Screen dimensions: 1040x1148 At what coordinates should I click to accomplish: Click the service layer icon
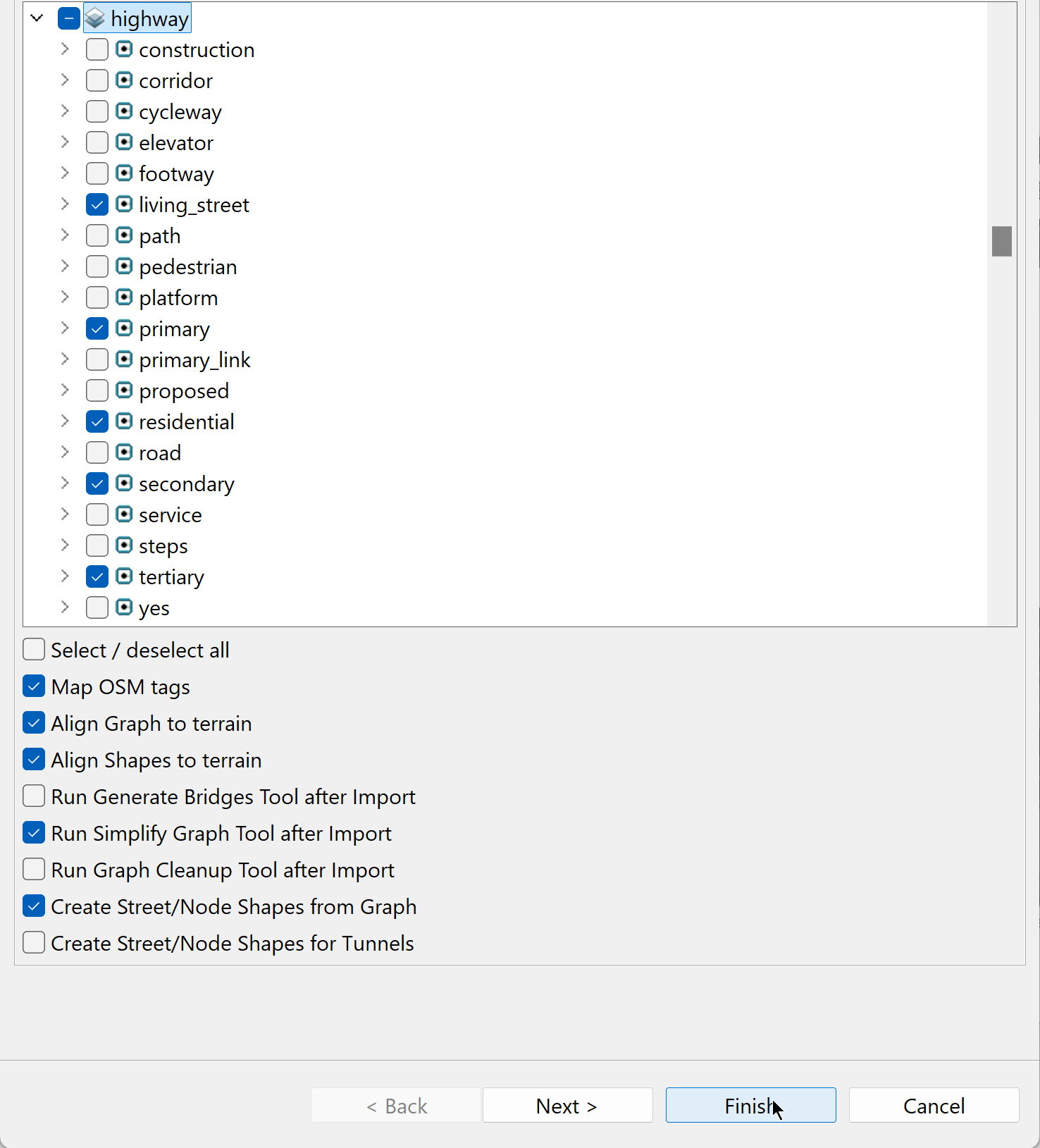click(x=124, y=514)
